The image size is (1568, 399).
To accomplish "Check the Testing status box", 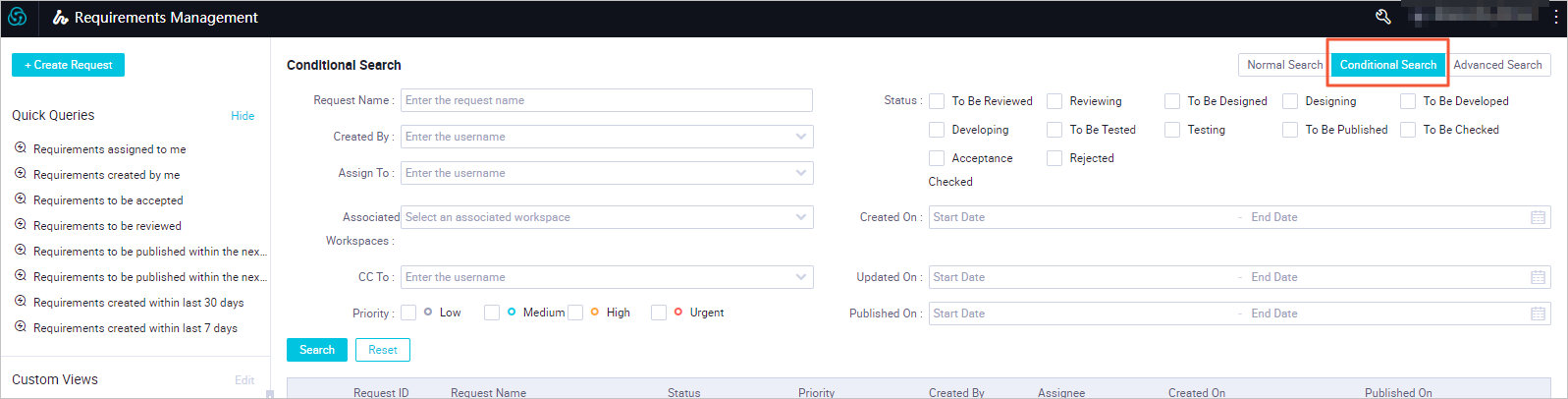I will click(1172, 130).
